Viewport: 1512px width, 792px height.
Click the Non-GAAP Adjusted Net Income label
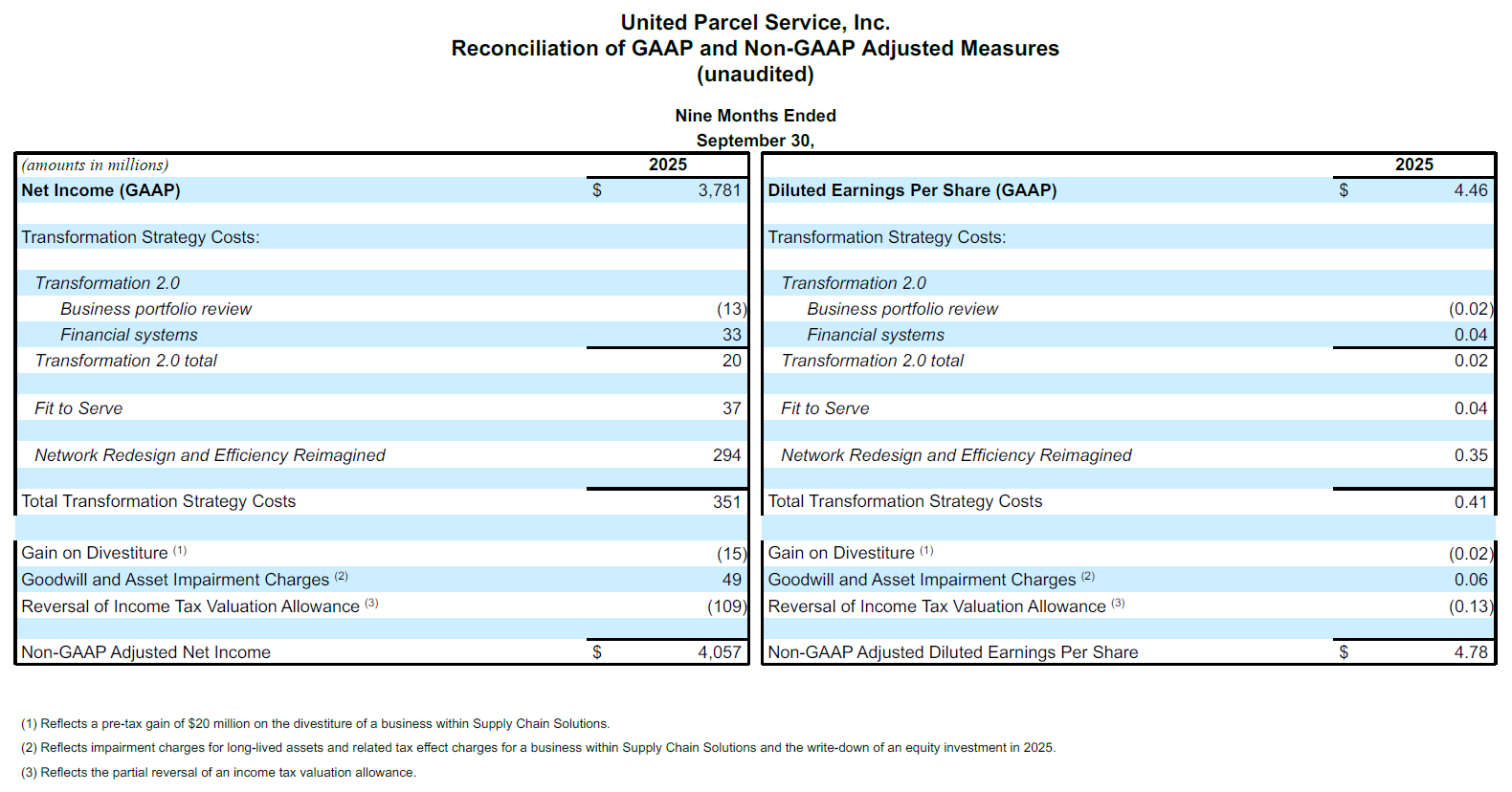pos(145,652)
